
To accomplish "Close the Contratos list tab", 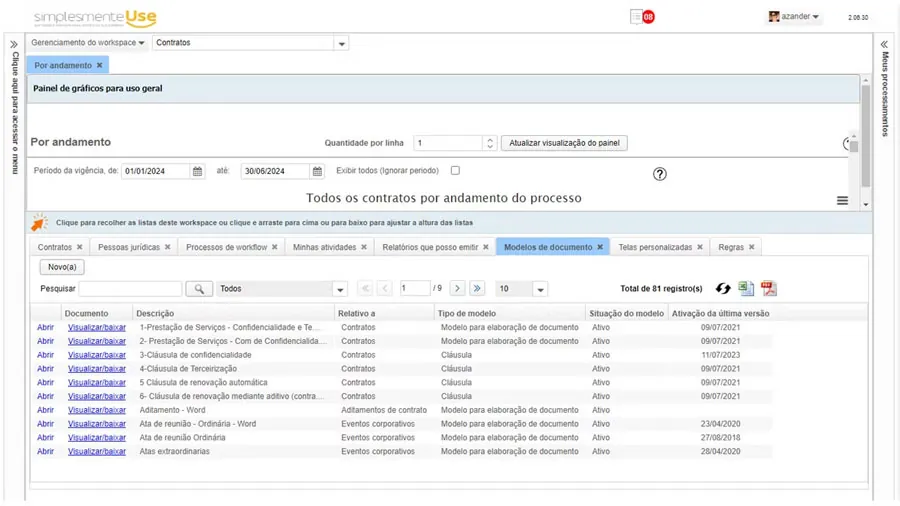I will [x=80, y=247].
